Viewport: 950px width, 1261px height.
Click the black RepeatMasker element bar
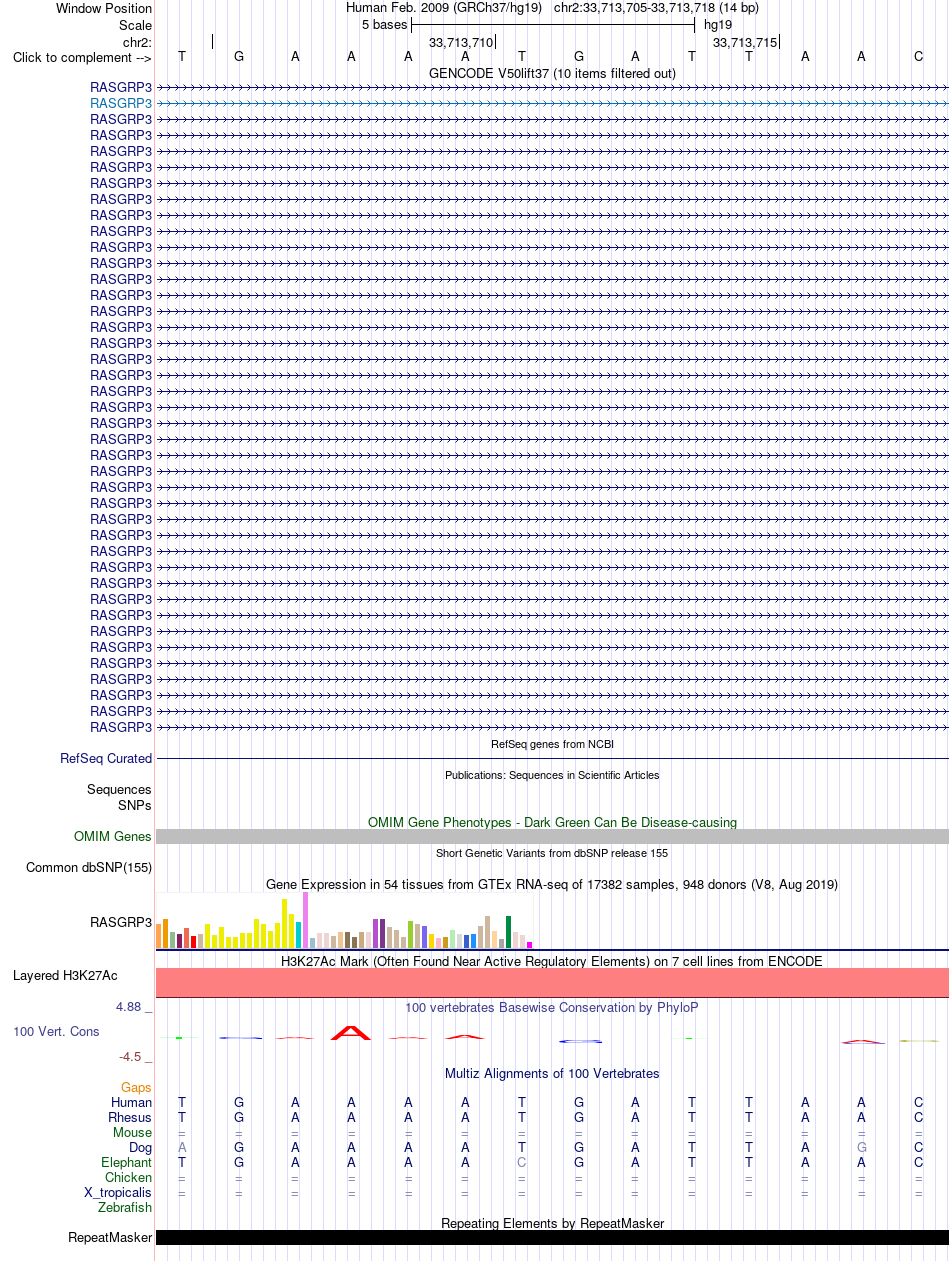552,1237
